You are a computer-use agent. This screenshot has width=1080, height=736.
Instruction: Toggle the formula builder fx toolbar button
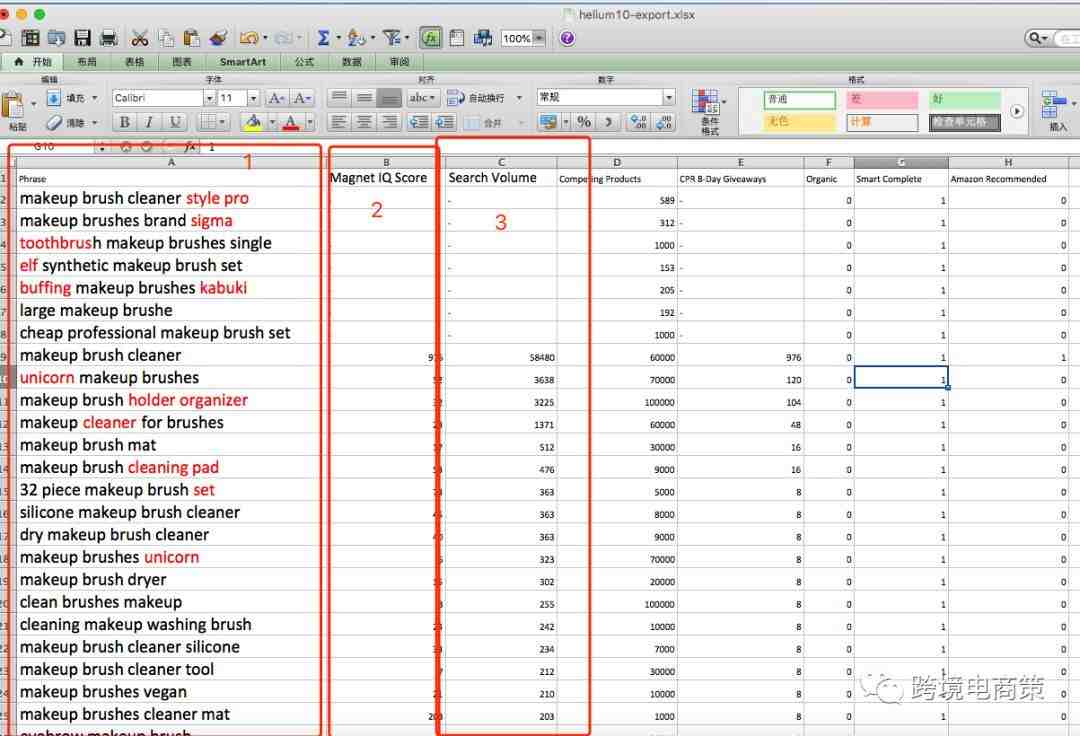[x=431, y=38]
